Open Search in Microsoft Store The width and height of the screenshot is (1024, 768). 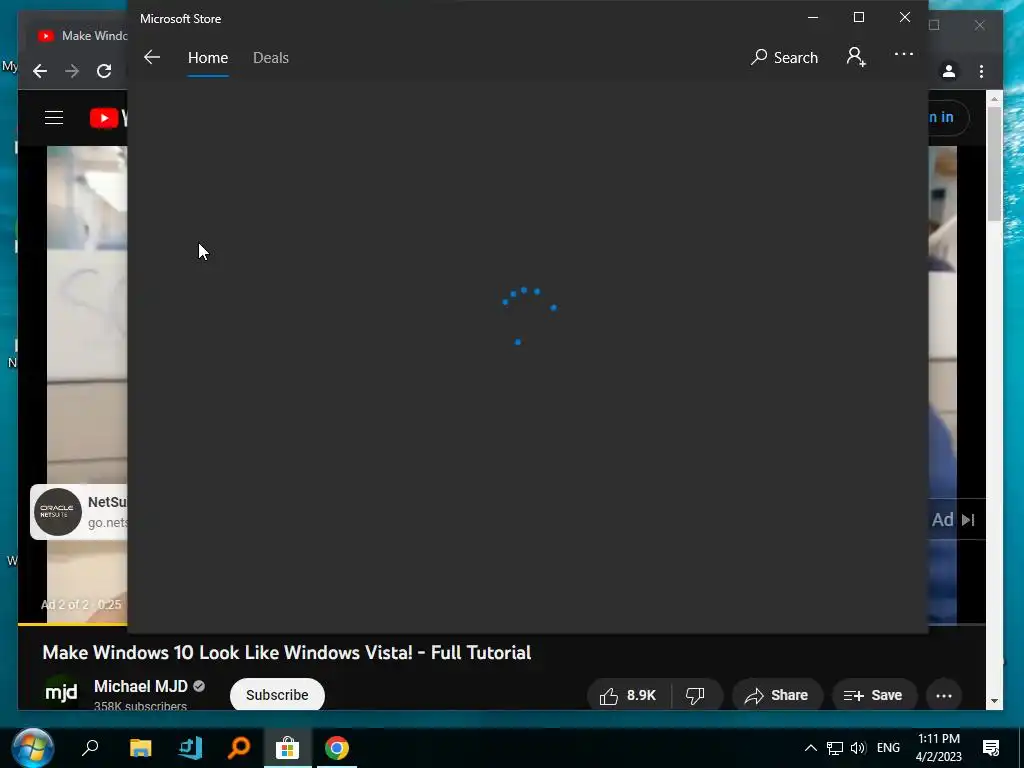pyautogui.click(x=784, y=57)
